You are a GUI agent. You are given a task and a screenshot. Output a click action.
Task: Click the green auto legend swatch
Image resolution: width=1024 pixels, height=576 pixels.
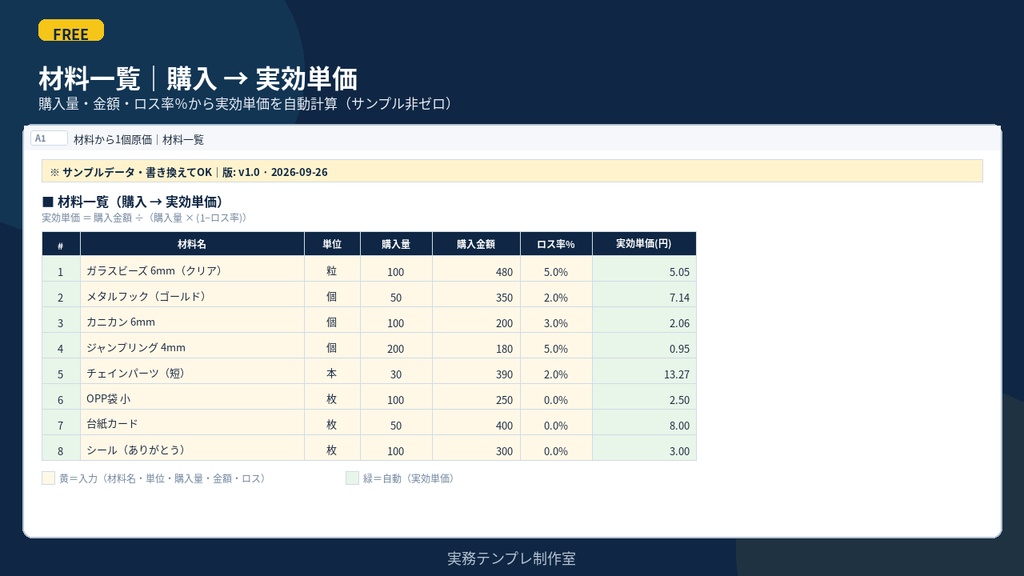(352, 478)
